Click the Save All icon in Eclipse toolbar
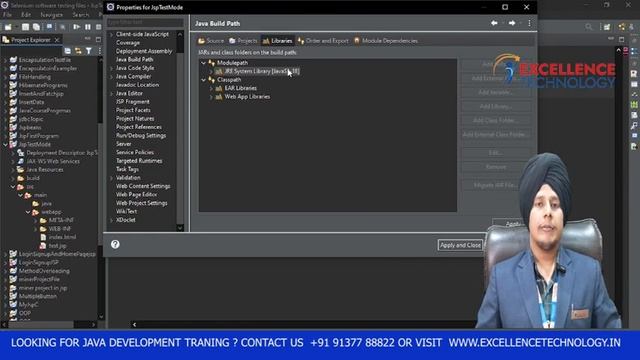This screenshot has width=640, height=360. tap(36, 27)
